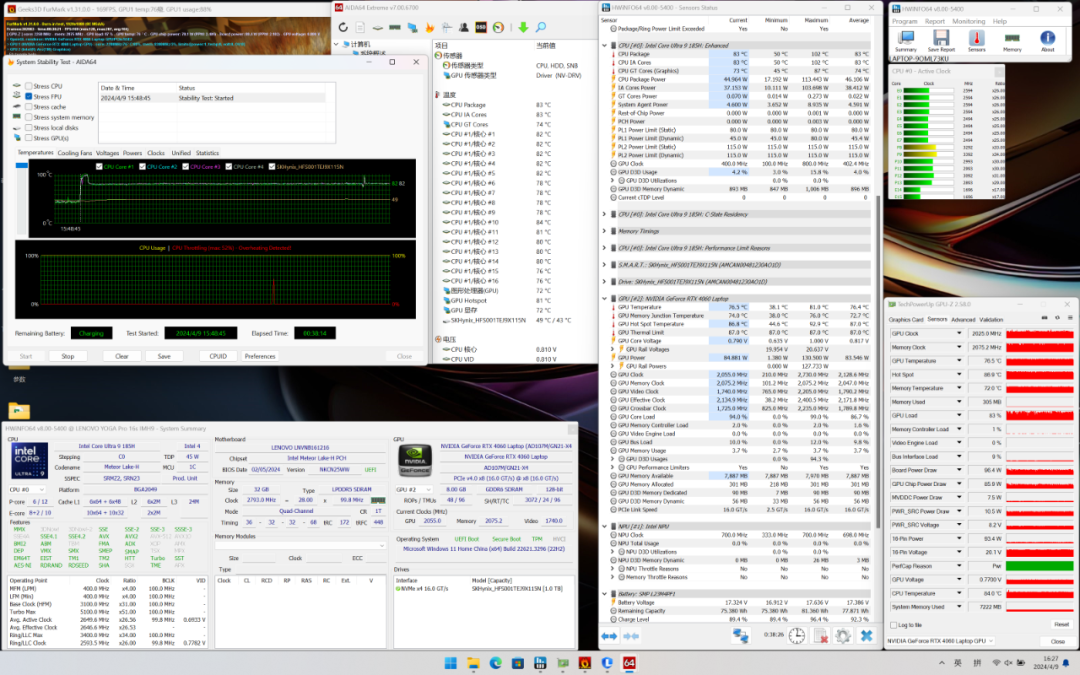The image size is (1080, 675).
Task: Click the AIDA64 magnifier search icon
Action: tap(541, 28)
